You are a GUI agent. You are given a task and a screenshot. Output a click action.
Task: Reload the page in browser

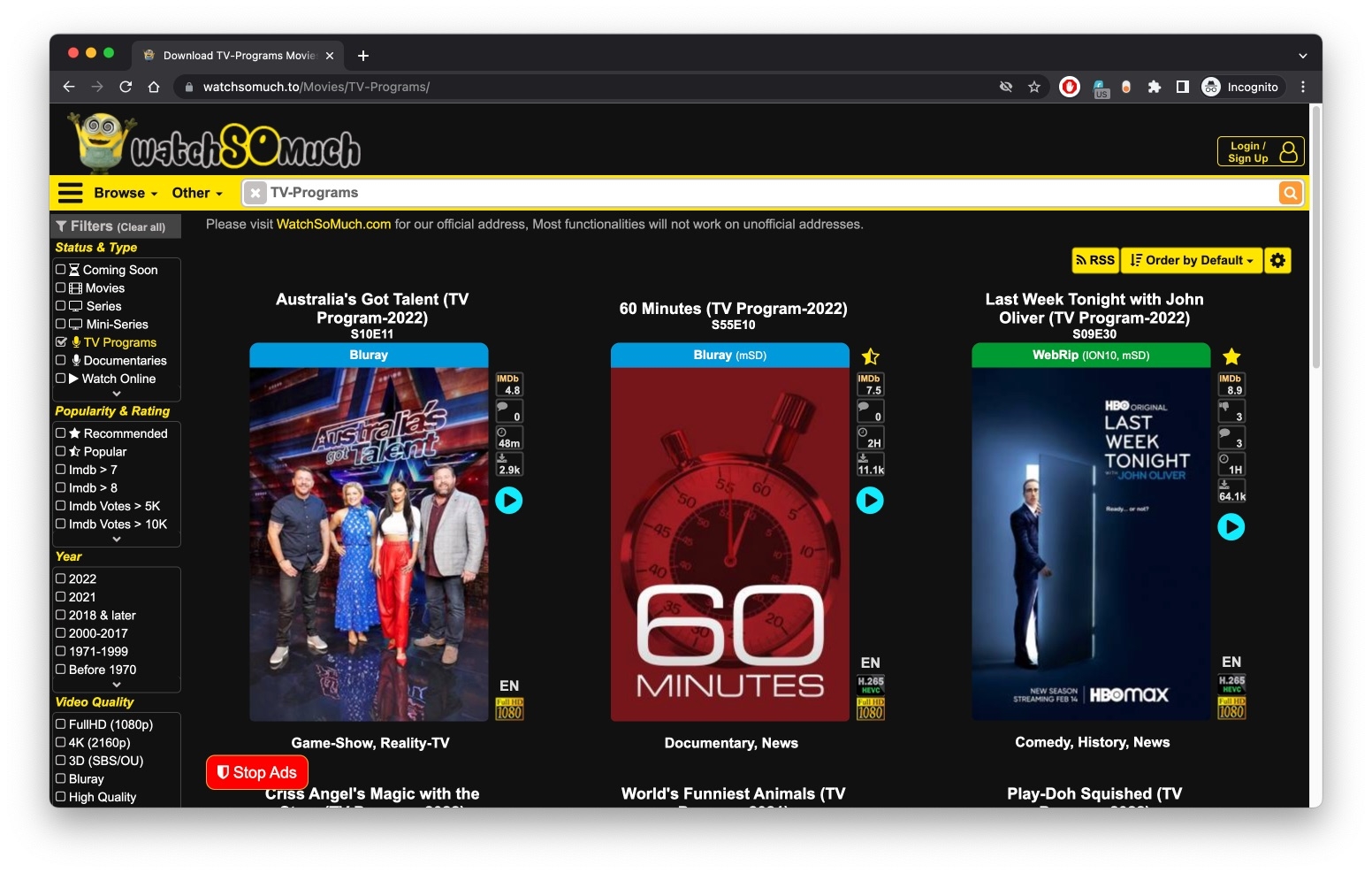click(126, 87)
